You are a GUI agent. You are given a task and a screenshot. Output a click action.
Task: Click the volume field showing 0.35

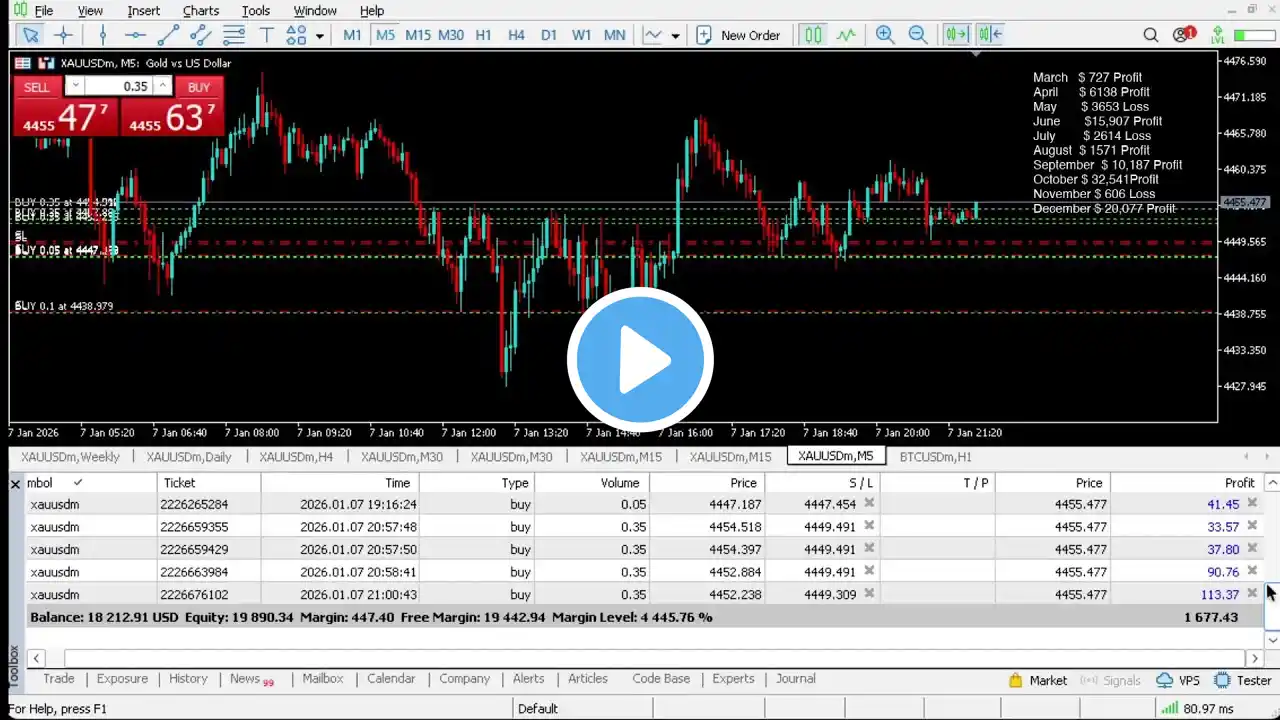[119, 87]
